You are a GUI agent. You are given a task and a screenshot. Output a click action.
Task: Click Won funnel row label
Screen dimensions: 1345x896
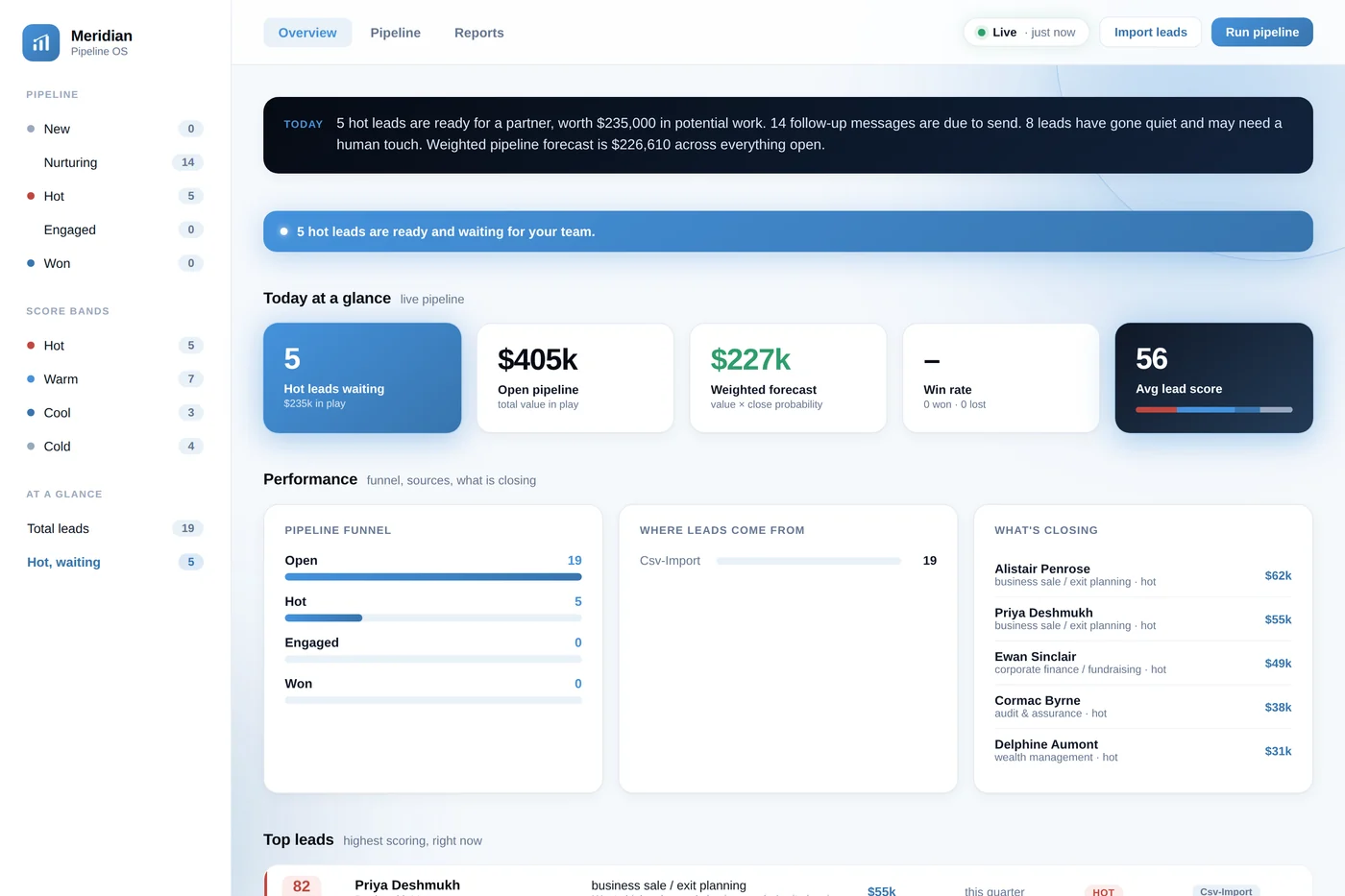(x=299, y=684)
